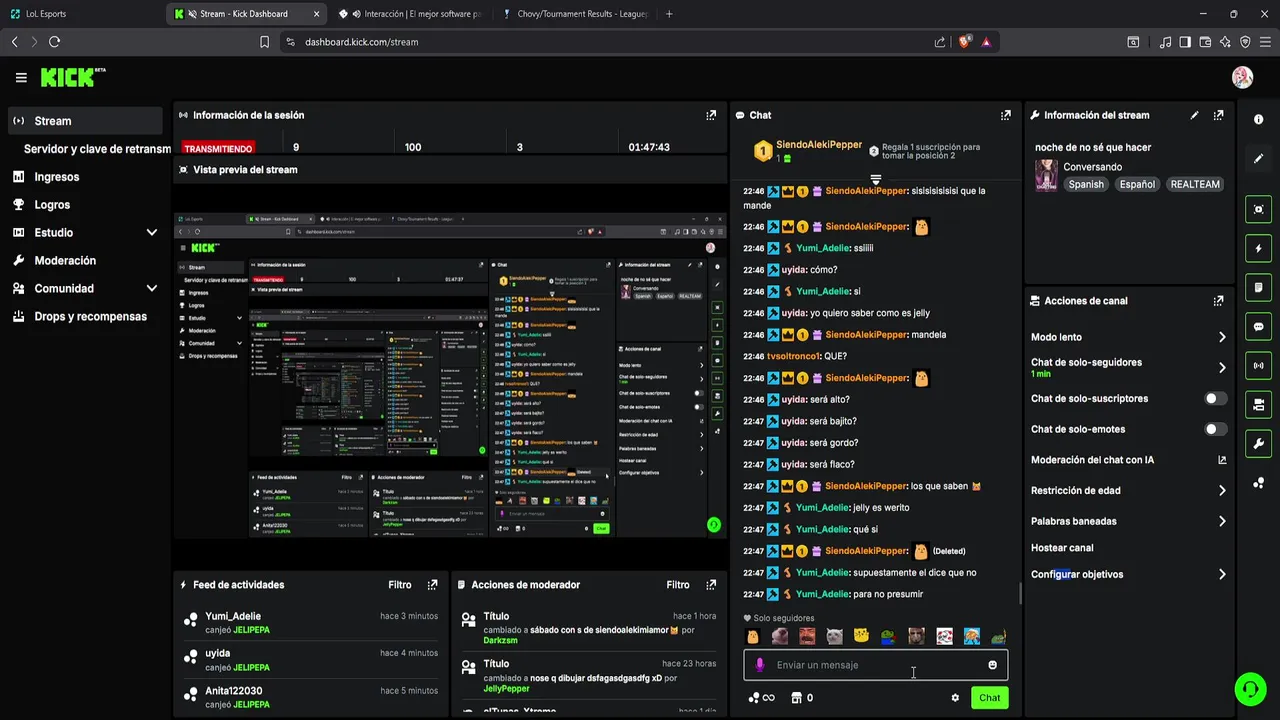This screenshot has height=720, width=1280.
Task: Toggle the chat bubble widget icon in rail
Action: pyautogui.click(x=1258, y=326)
